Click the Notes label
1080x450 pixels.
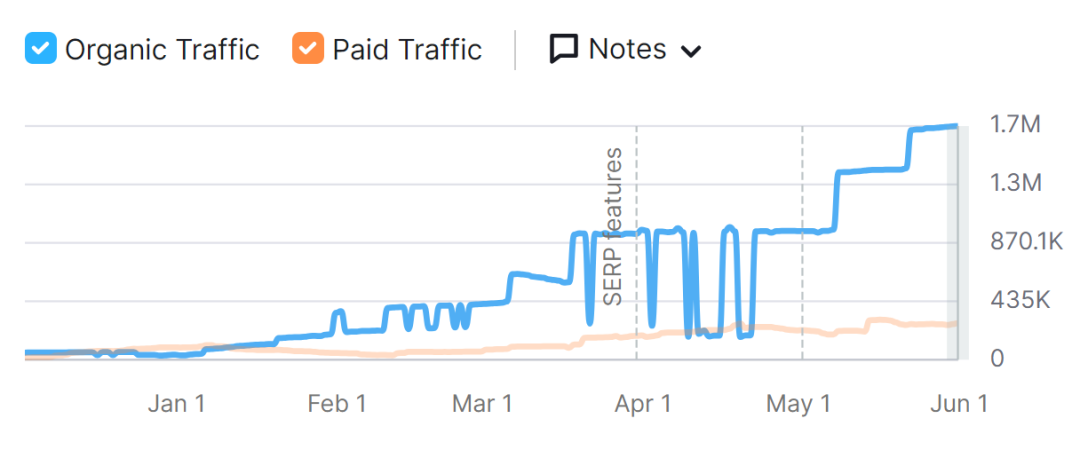(627, 49)
